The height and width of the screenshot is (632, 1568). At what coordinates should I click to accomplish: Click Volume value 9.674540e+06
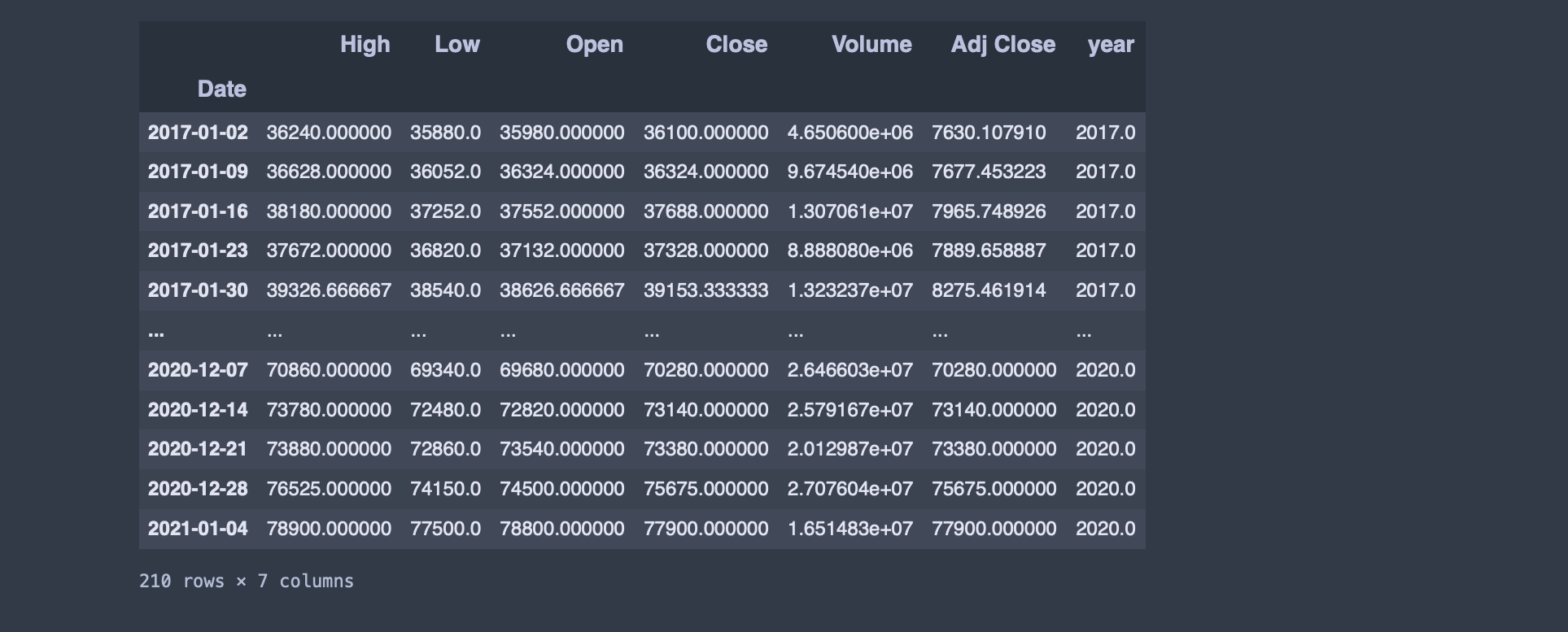tap(850, 172)
